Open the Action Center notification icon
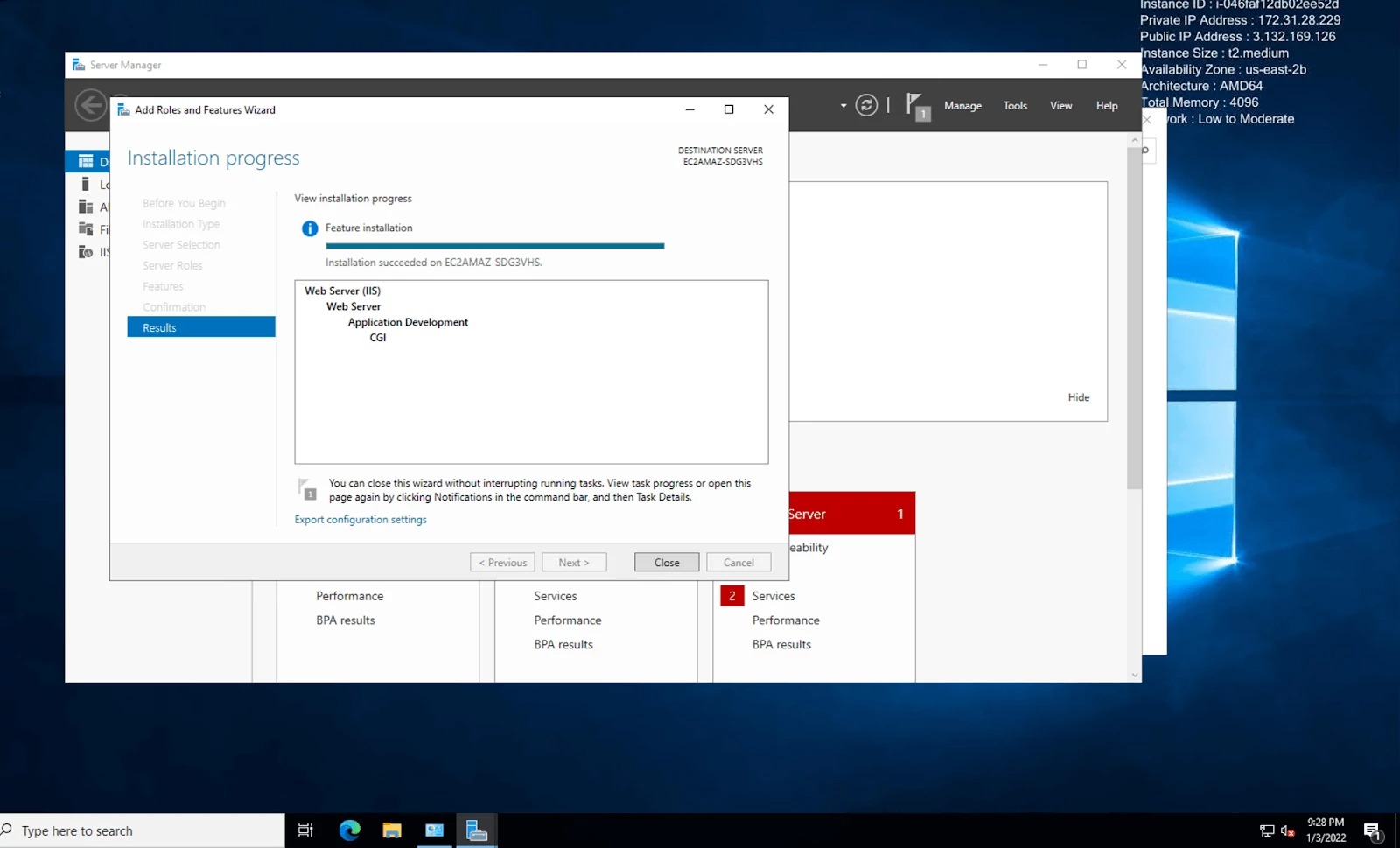Screen dimensions: 1400x848 tap(1373, 831)
